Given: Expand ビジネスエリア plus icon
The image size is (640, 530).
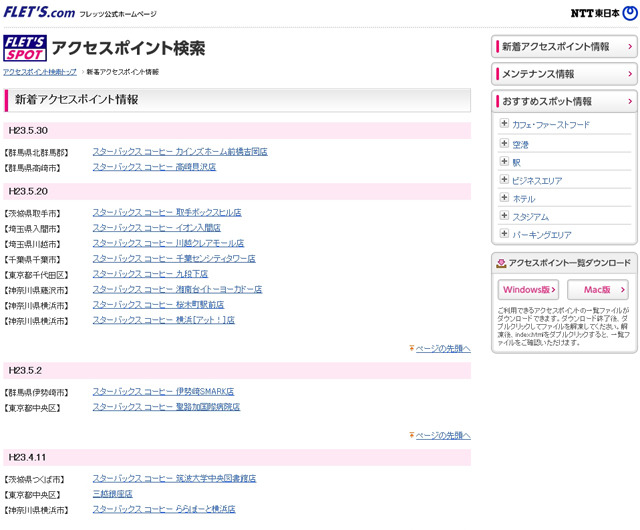Looking at the screenshot, I should 504,179.
